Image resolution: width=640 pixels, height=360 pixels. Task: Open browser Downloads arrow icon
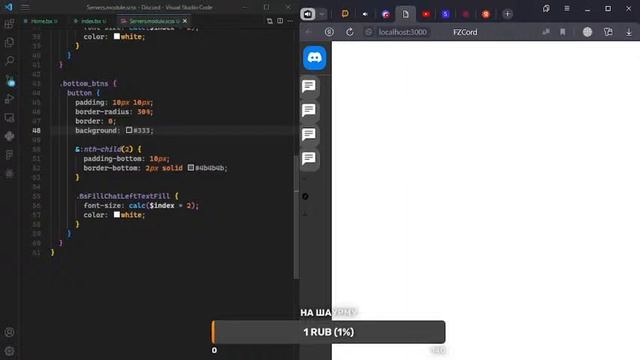point(629,32)
